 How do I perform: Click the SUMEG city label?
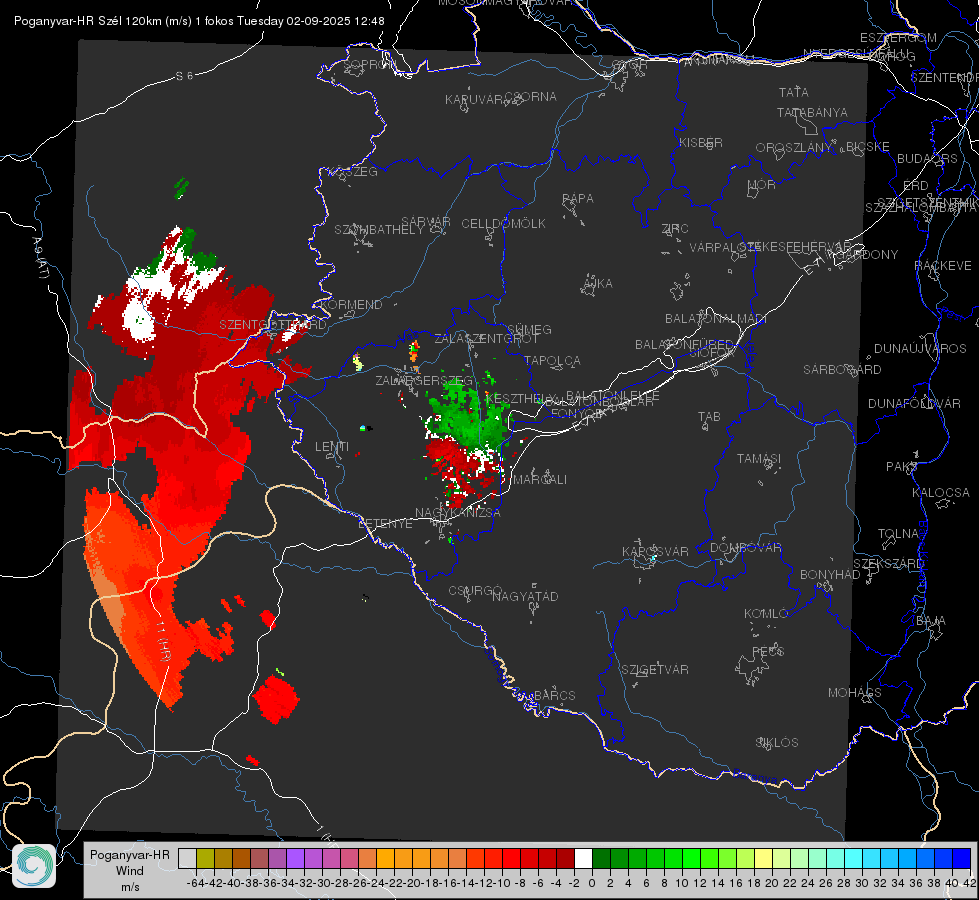click(529, 329)
